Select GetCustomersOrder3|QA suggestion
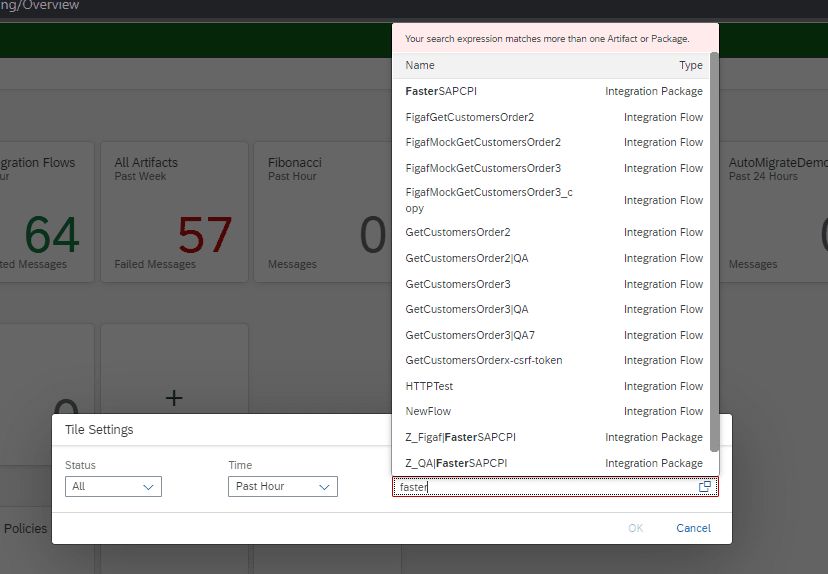The width and height of the screenshot is (828, 574). pos(553,309)
